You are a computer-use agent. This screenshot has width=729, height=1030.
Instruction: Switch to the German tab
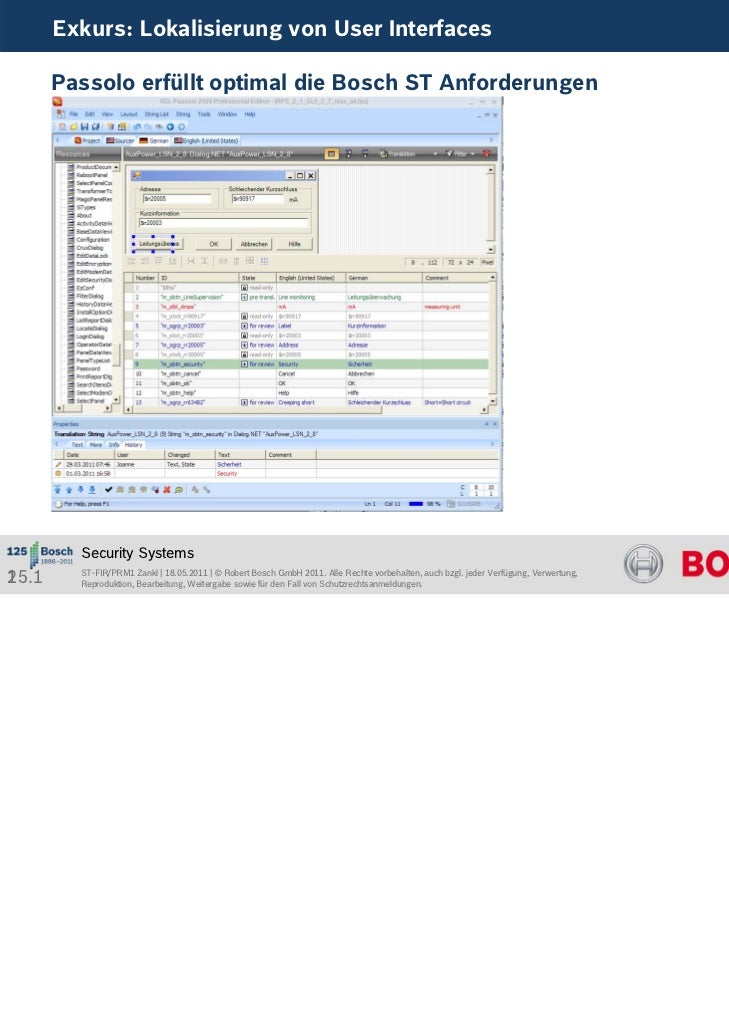(154, 141)
